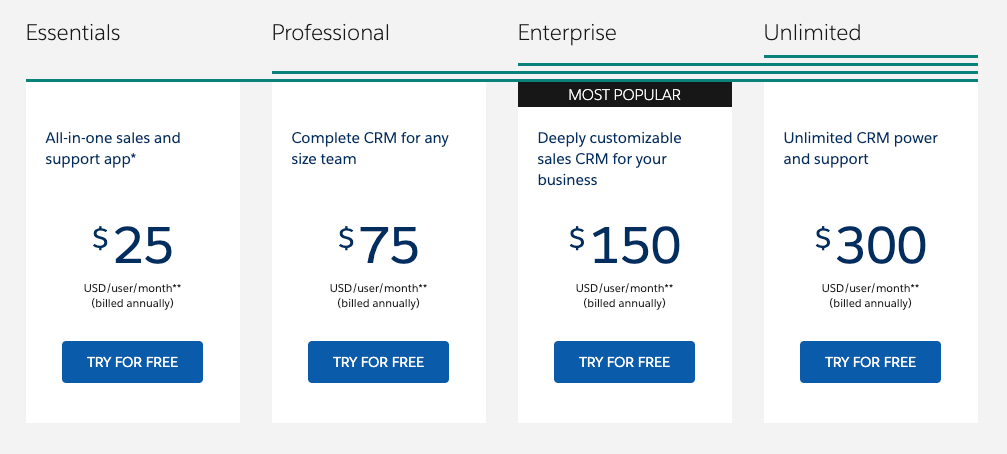Screen dimensions: 1007x454
Task: Click 'Deeply customizable sales CRM' description
Action: point(609,159)
